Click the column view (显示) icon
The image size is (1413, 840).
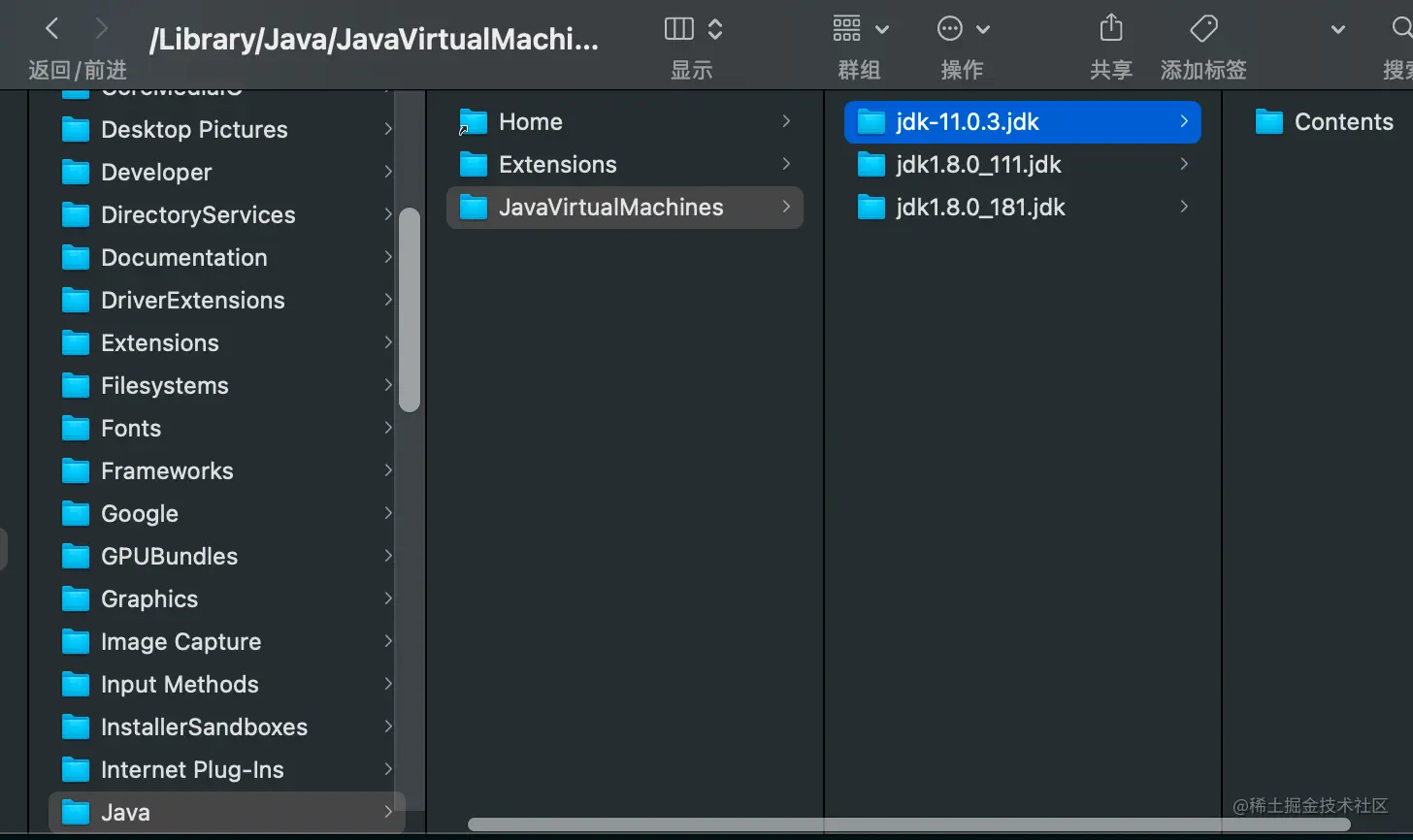[679, 28]
